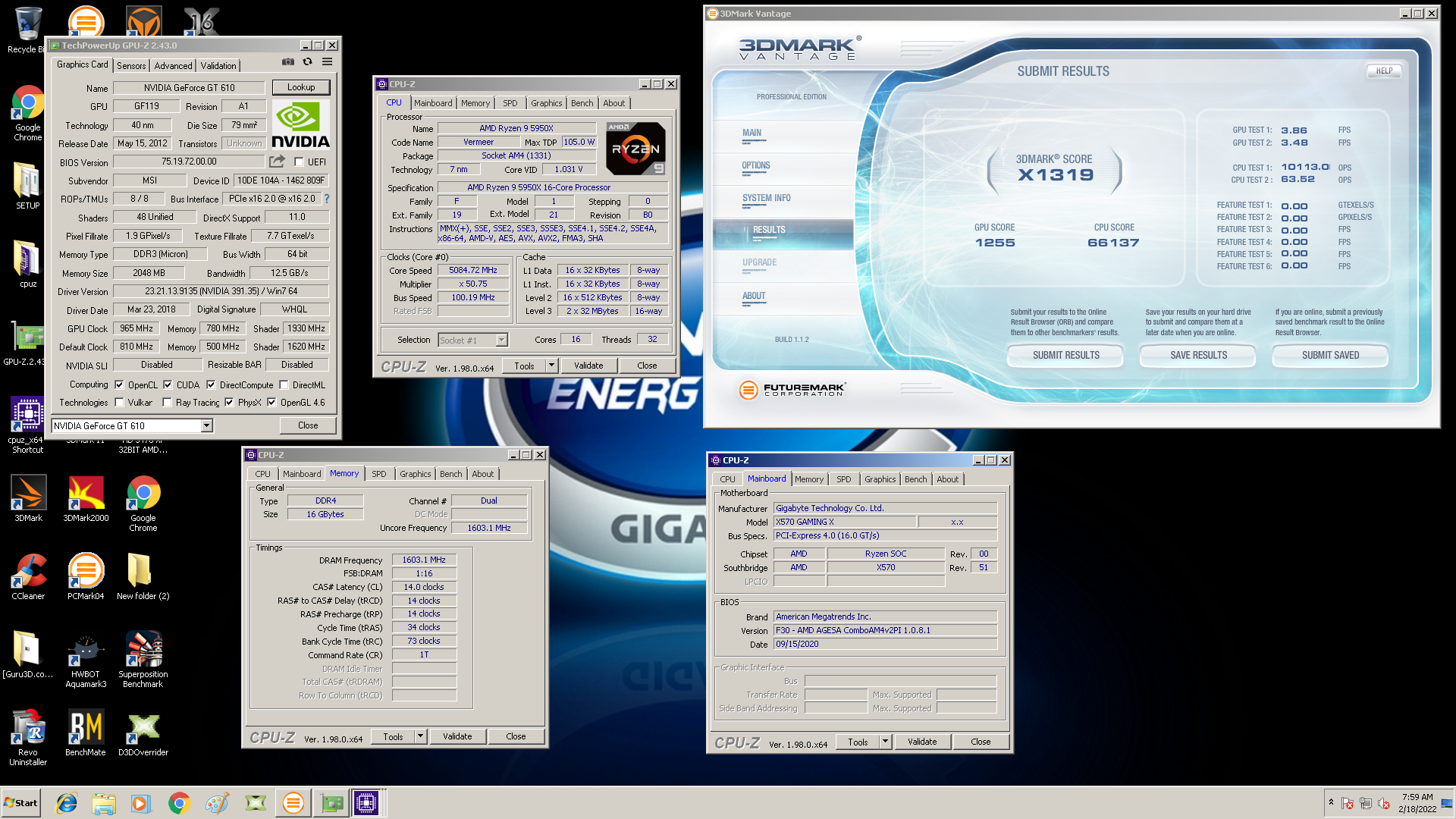Image resolution: width=1456 pixels, height=819 pixels.
Task: Click the 3DMark Vantage taskbar icon
Action: pos(293,803)
